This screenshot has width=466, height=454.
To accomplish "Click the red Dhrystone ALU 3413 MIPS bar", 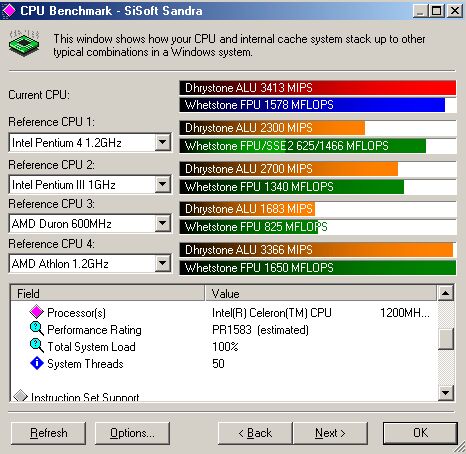I will (x=318, y=88).
